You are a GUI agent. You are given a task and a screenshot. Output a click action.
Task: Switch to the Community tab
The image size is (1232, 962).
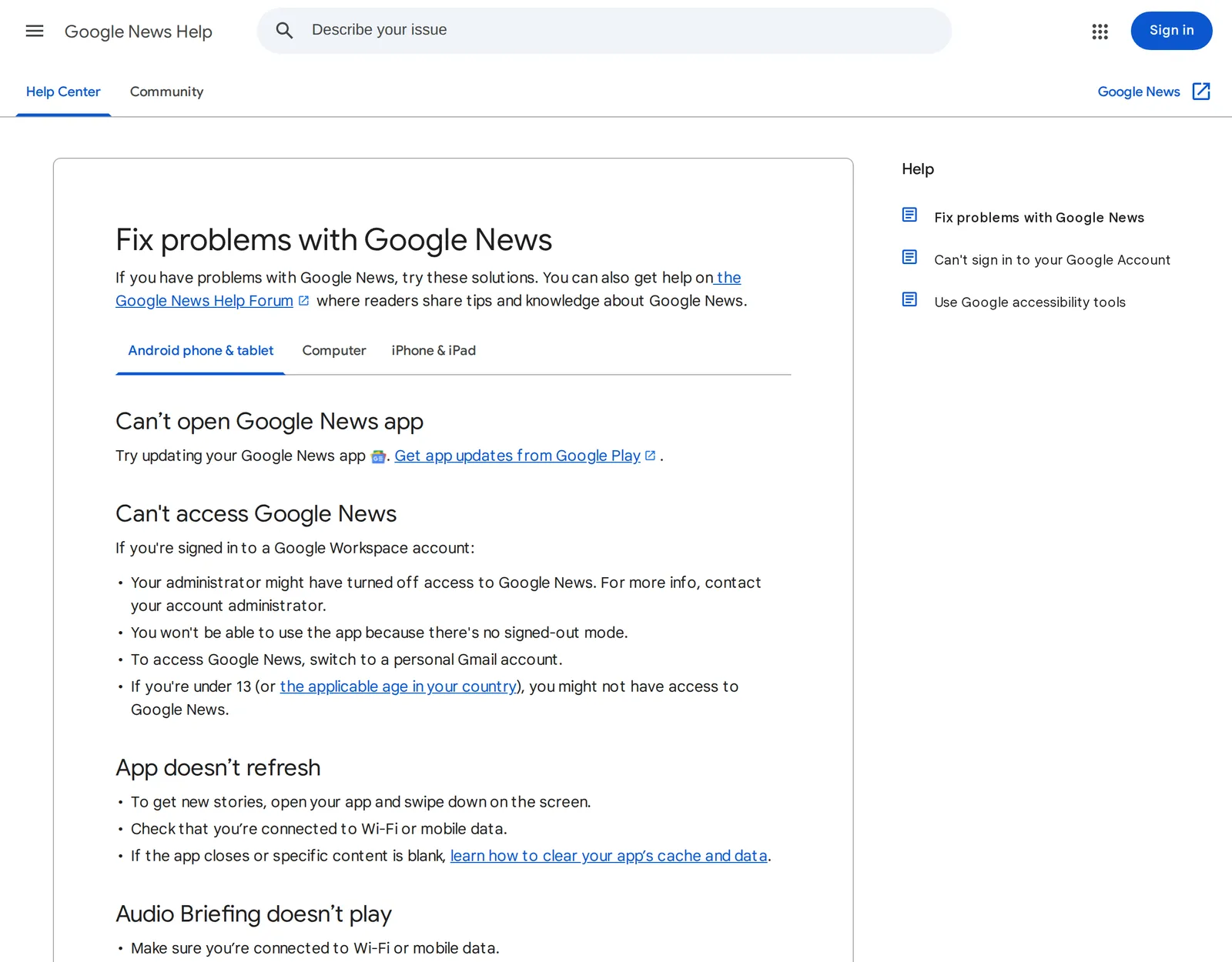[166, 92]
